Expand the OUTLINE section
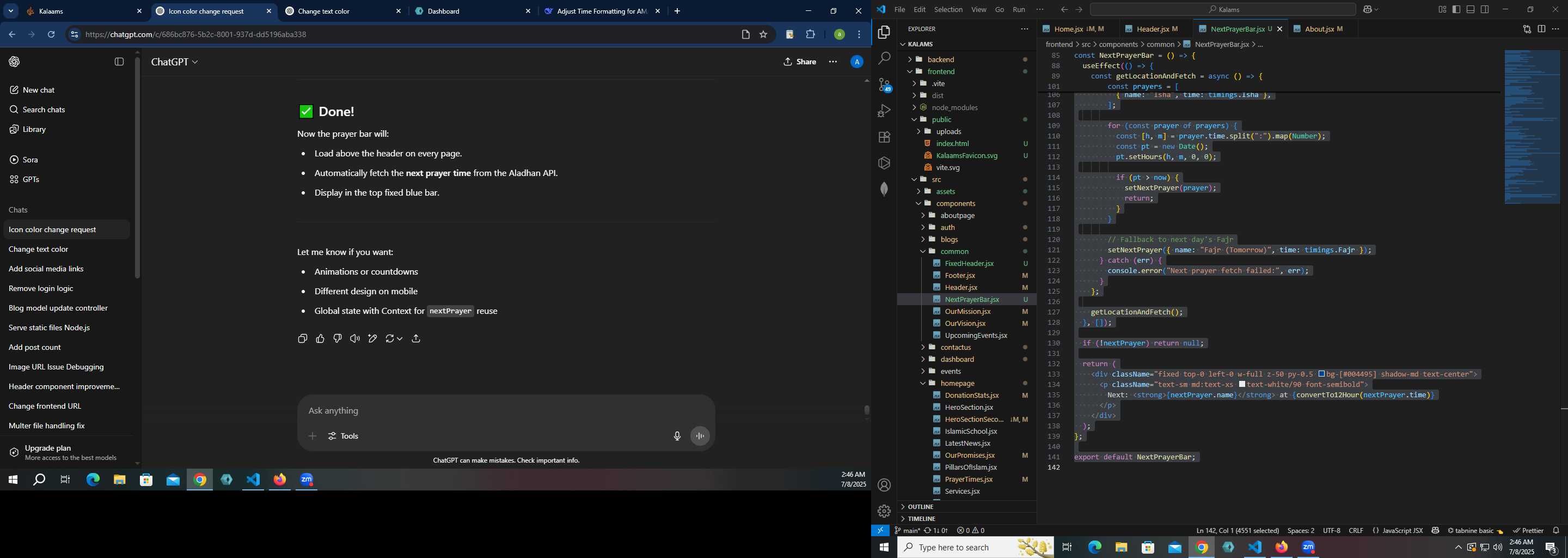The width and height of the screenshot is (1568, 558). tap(920, 507)
